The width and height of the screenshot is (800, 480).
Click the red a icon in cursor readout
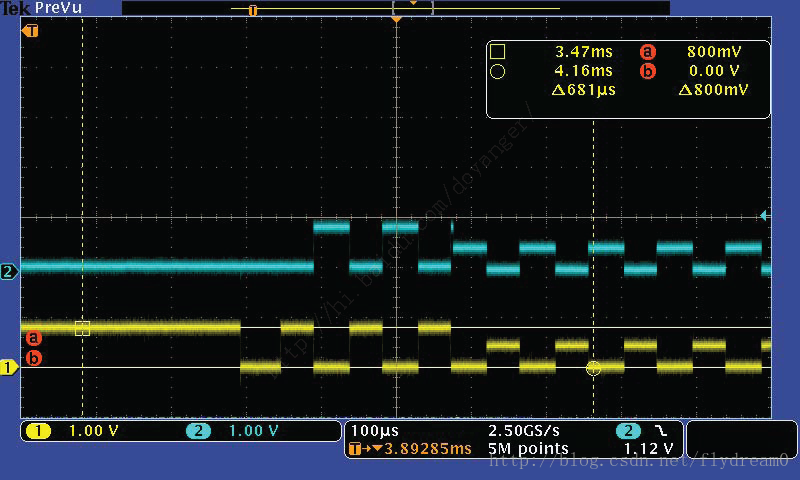[x=647, y=52]
